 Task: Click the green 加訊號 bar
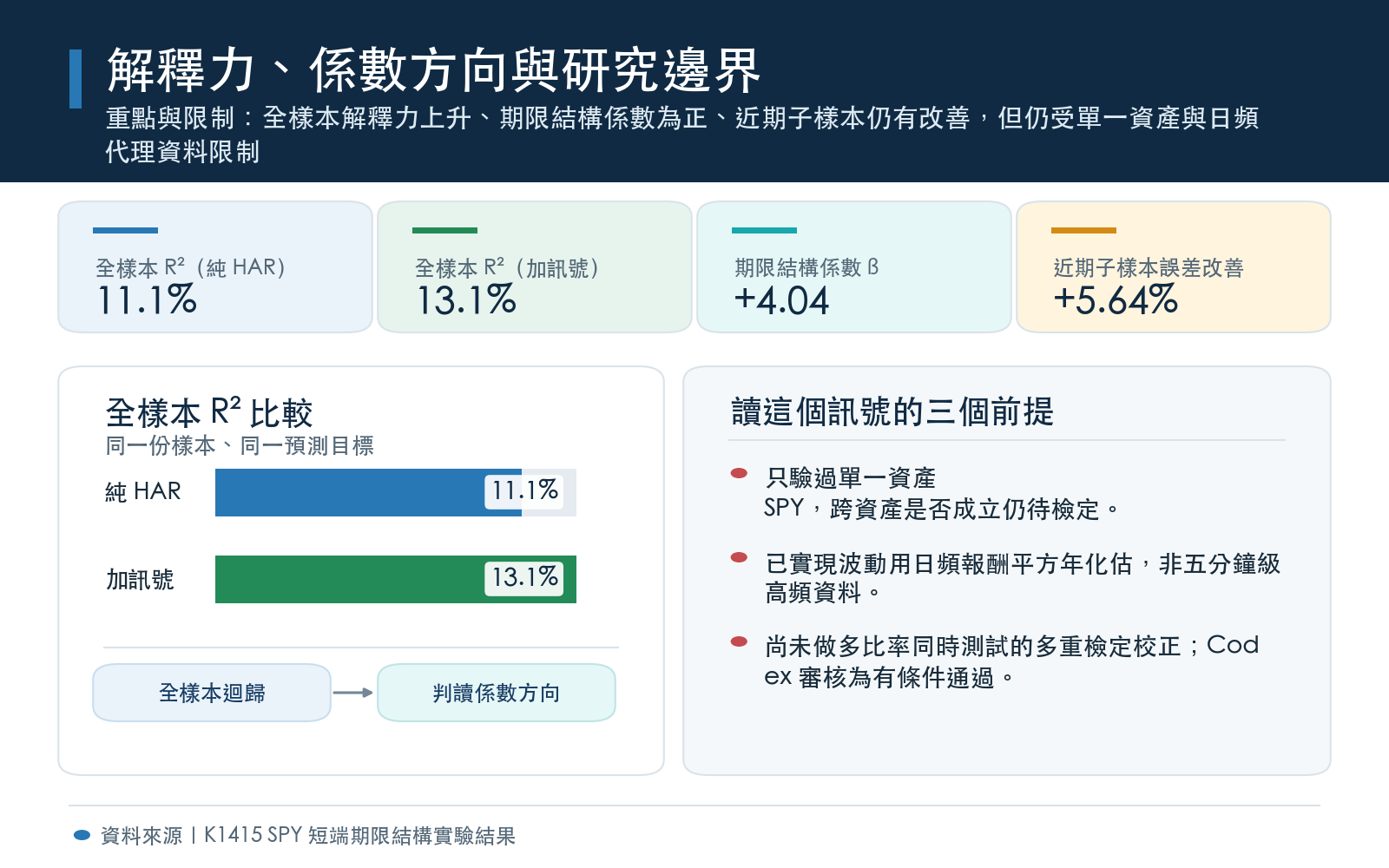click(x=396, y=579)
